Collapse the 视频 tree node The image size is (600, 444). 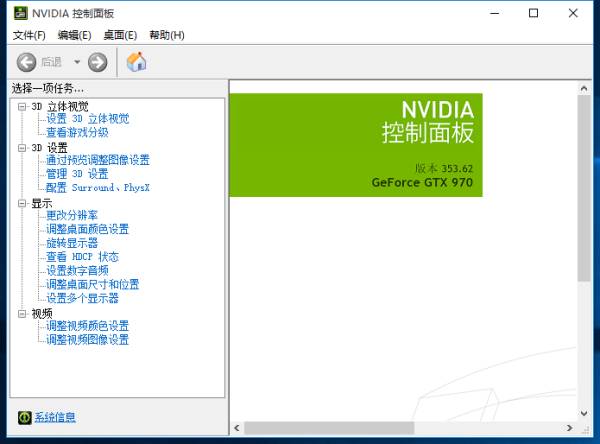coord(22,314)
